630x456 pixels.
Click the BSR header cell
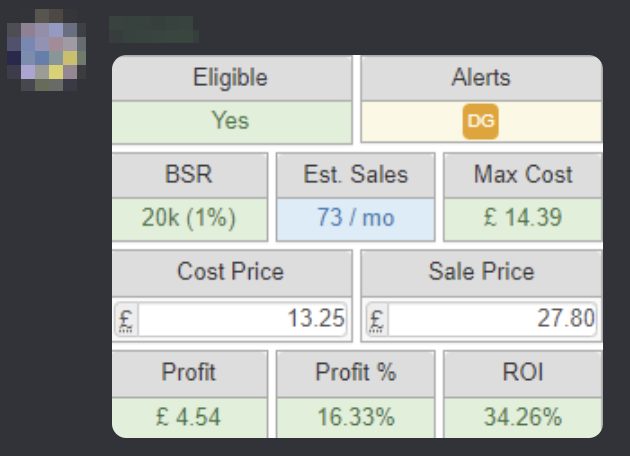point(190,175)
